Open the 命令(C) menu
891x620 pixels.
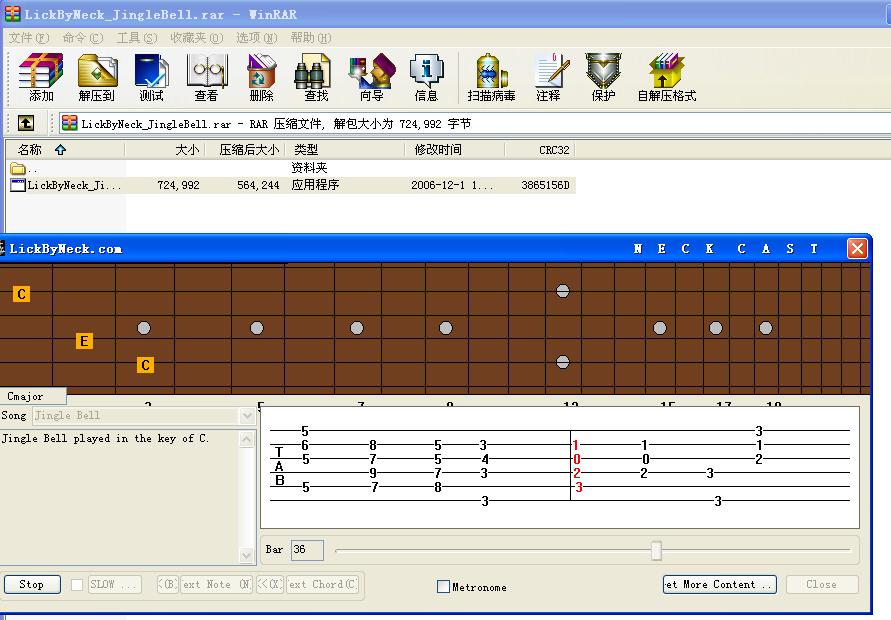tap(82, 38)
